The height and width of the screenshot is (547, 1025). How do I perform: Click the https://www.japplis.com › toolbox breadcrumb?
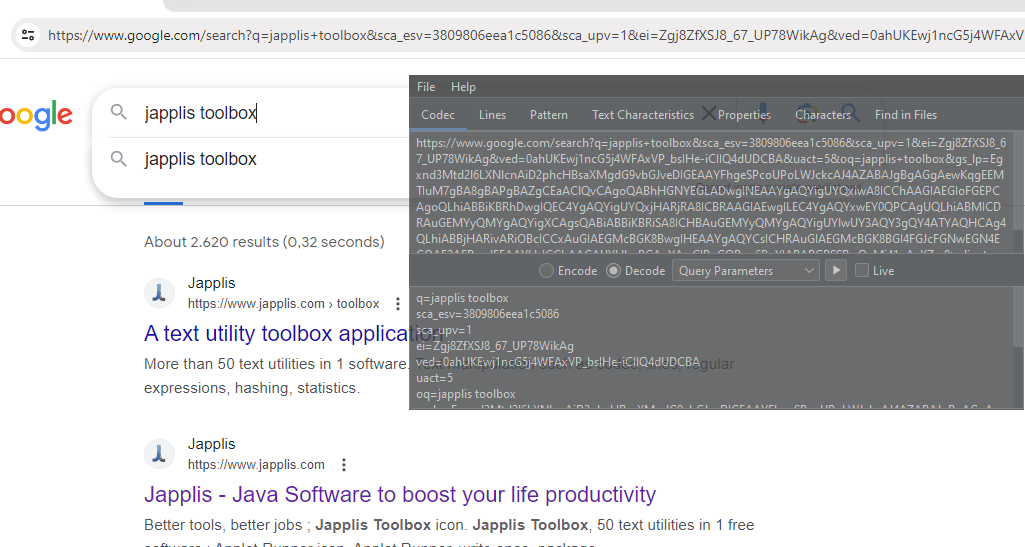coord(284,304)
